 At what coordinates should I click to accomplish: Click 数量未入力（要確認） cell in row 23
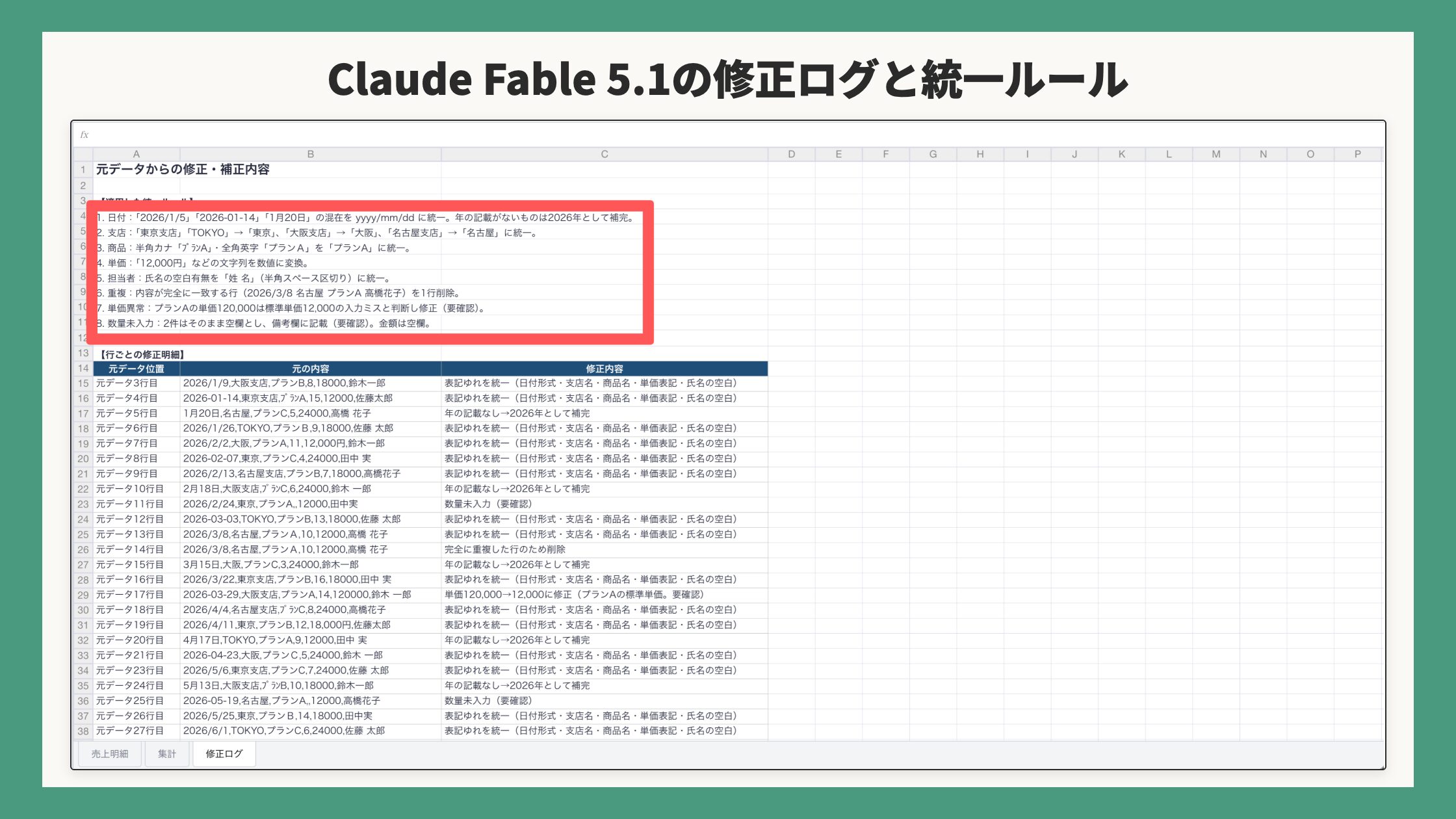coord(604,504)
